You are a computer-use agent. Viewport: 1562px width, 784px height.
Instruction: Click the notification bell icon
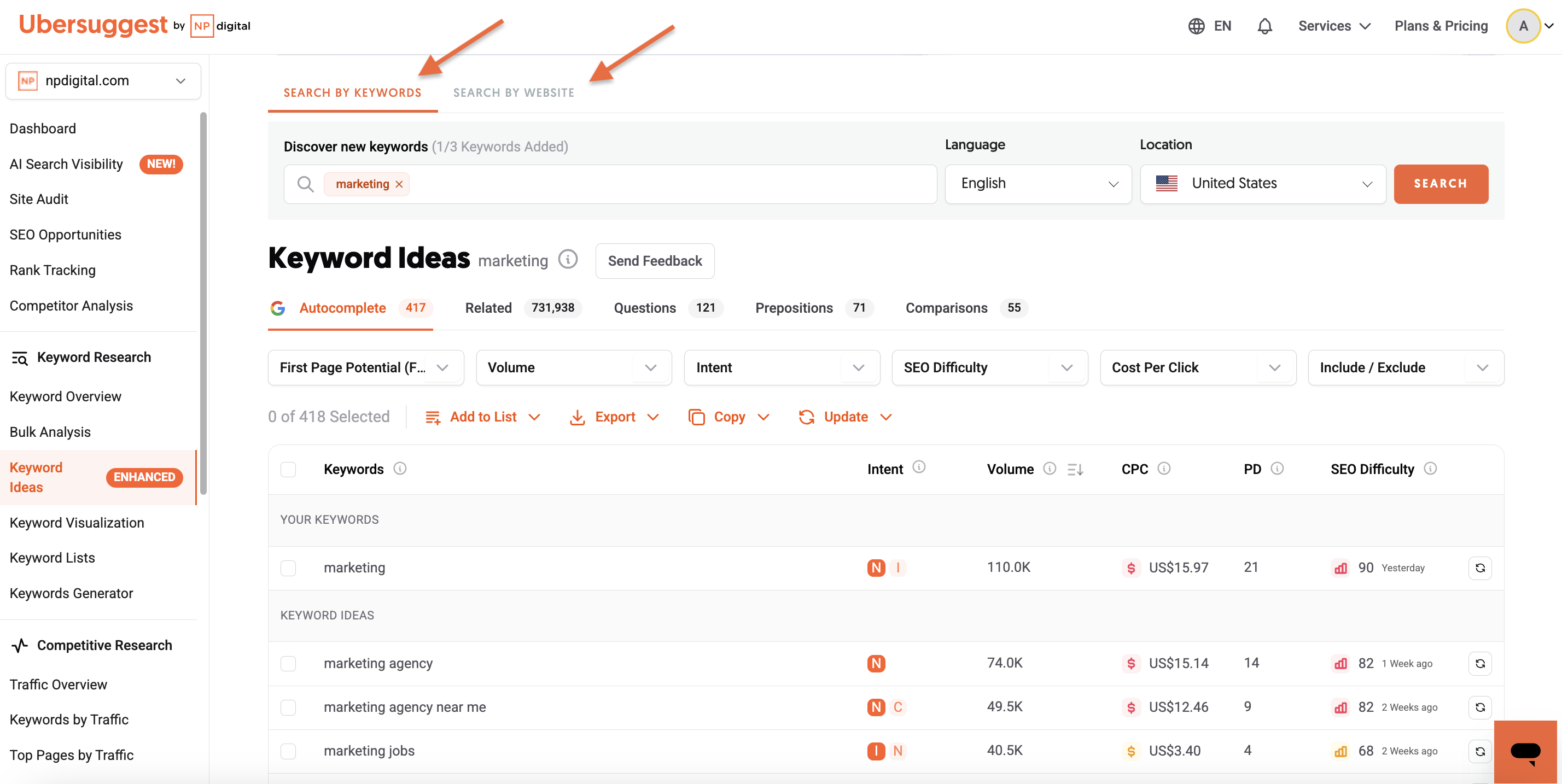pos(1265,26)
